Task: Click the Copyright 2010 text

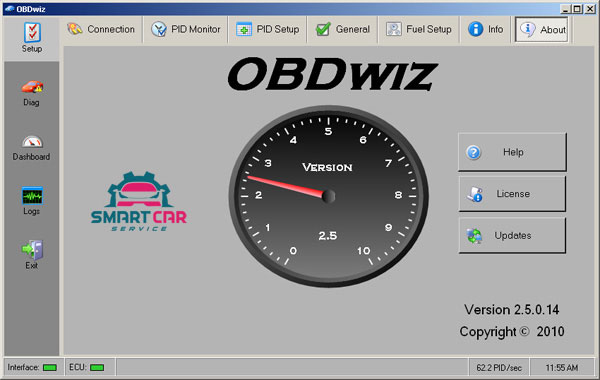Action: (x=512, y=332)
